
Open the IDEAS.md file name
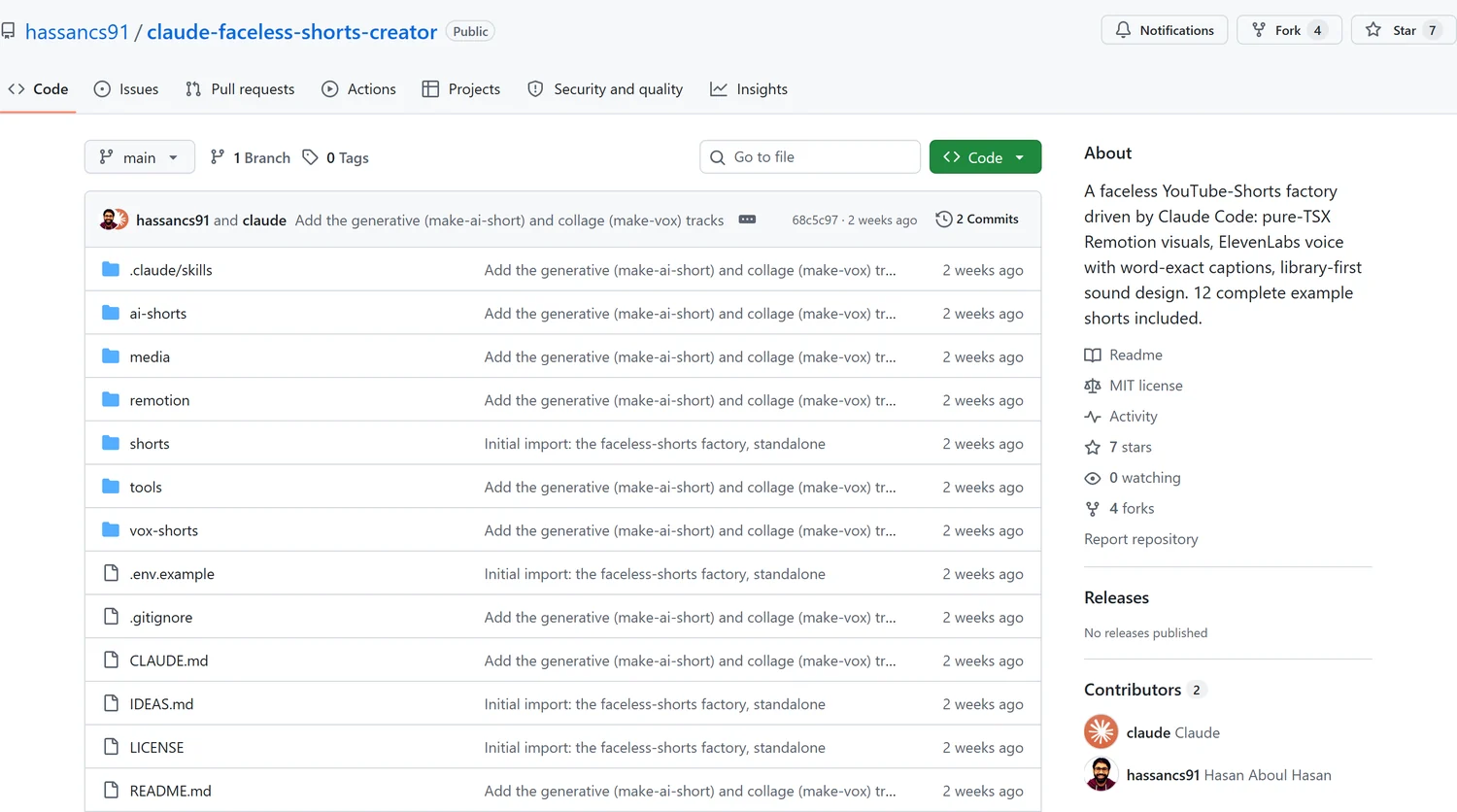[x=161, y=704]
